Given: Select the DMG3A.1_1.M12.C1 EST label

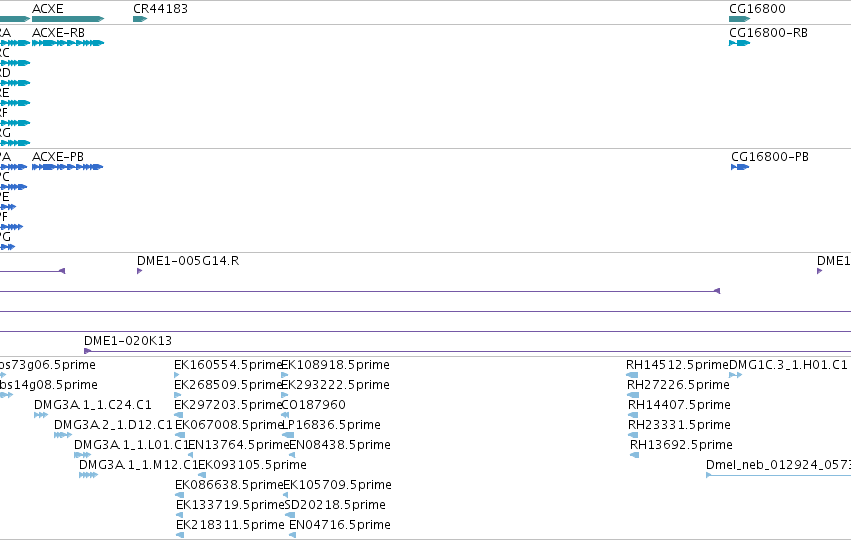Looking at the screenshot, I should (x=138, y=465).
